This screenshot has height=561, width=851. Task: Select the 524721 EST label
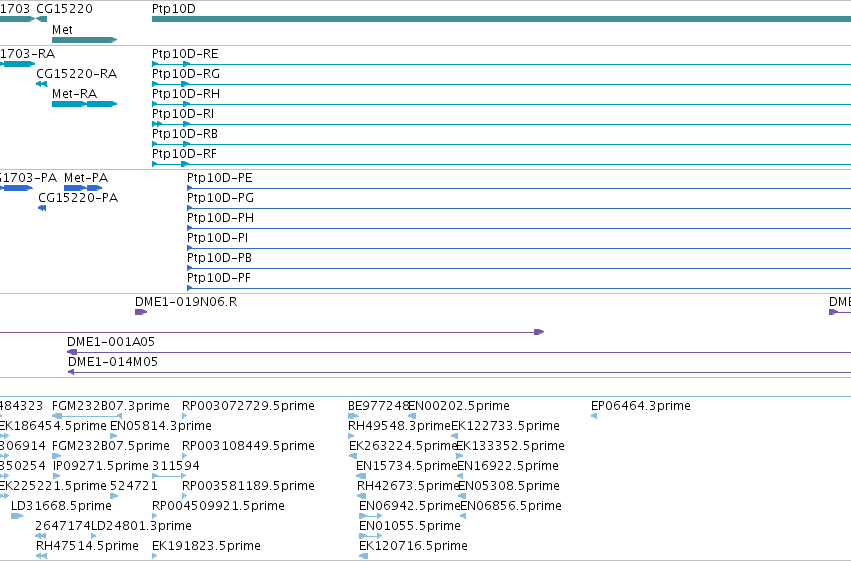(134, 486)
